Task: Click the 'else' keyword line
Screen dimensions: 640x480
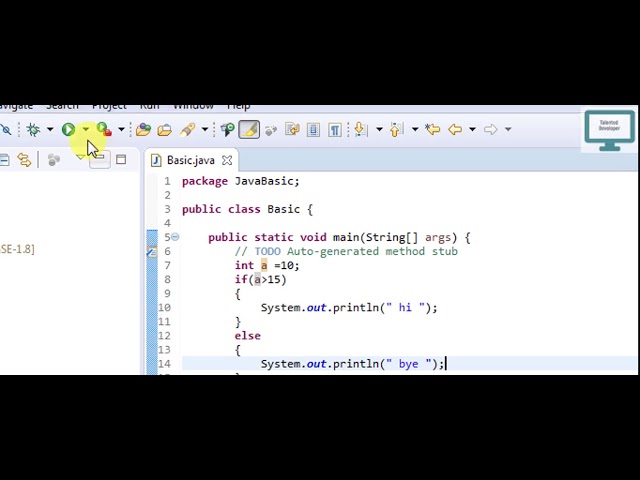Action: (x=247, y=336)
